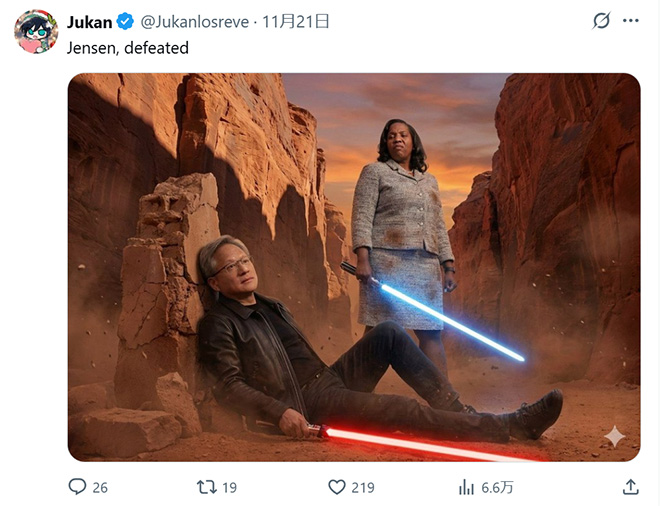This screenshot has height=506, width=660.
Task: Like the post with heart icon
Action: tap(337, 487)
